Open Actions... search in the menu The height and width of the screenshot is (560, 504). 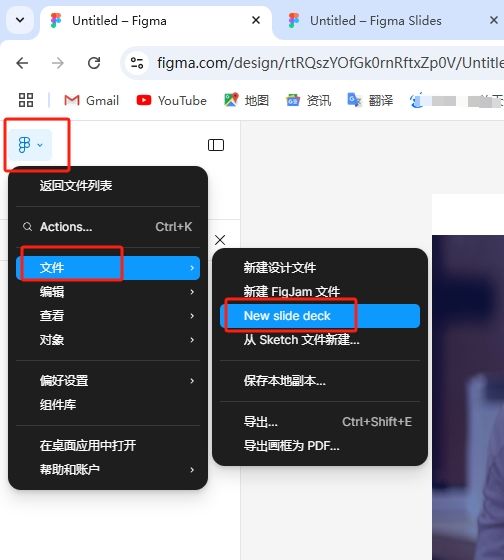click(x=108, y=226)
